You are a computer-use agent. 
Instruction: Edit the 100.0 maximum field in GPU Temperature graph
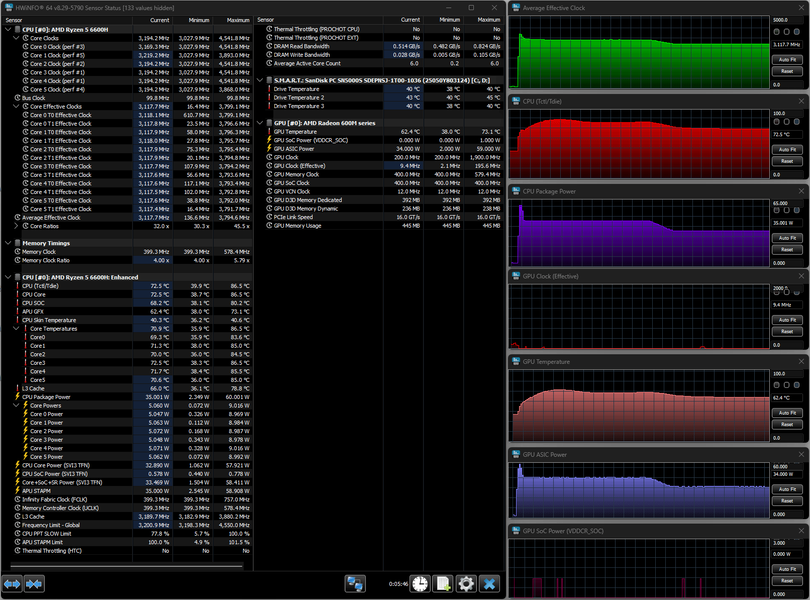787,374
